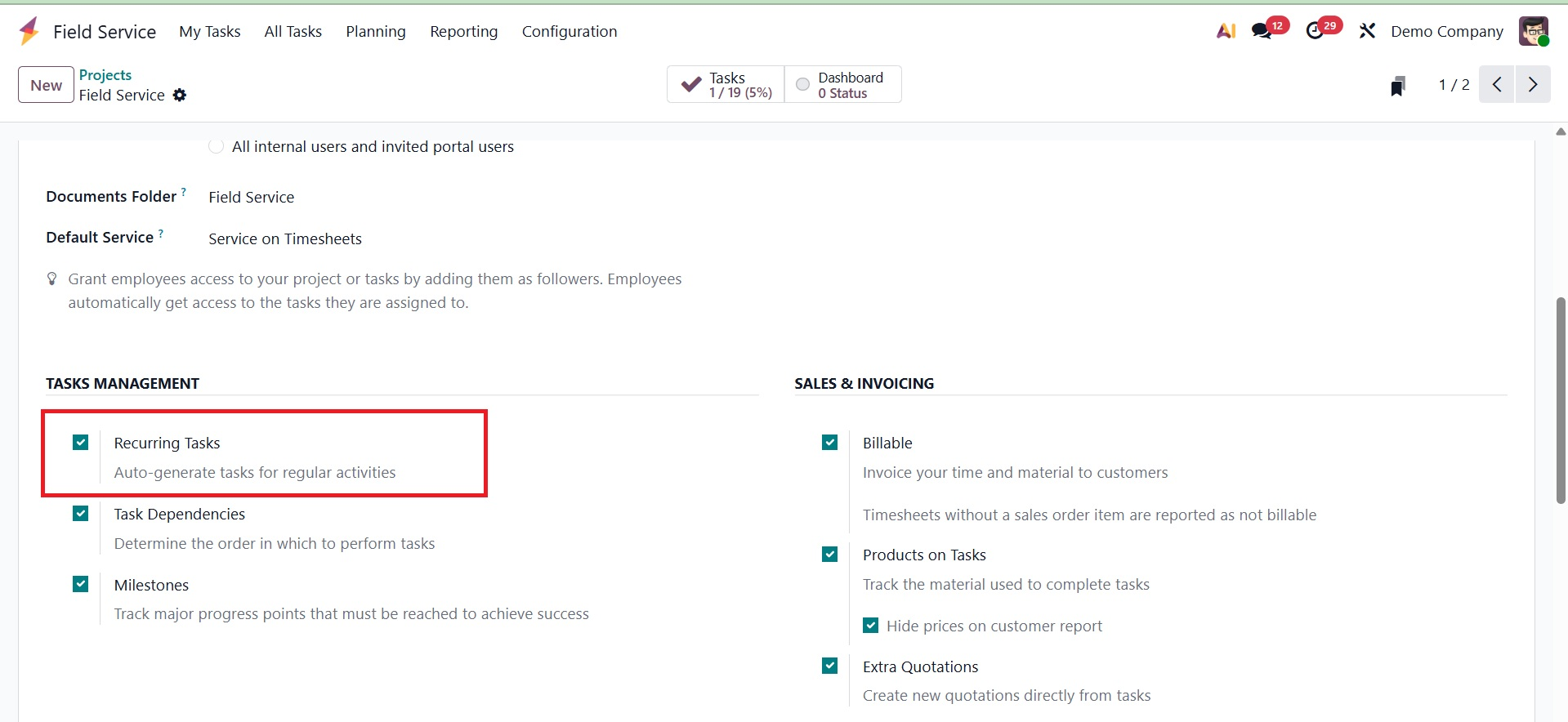The height and width of the screenshot is (722, 1568).
Task: Click the bookmark icon near pager
Action: [x=1398, y=86]
